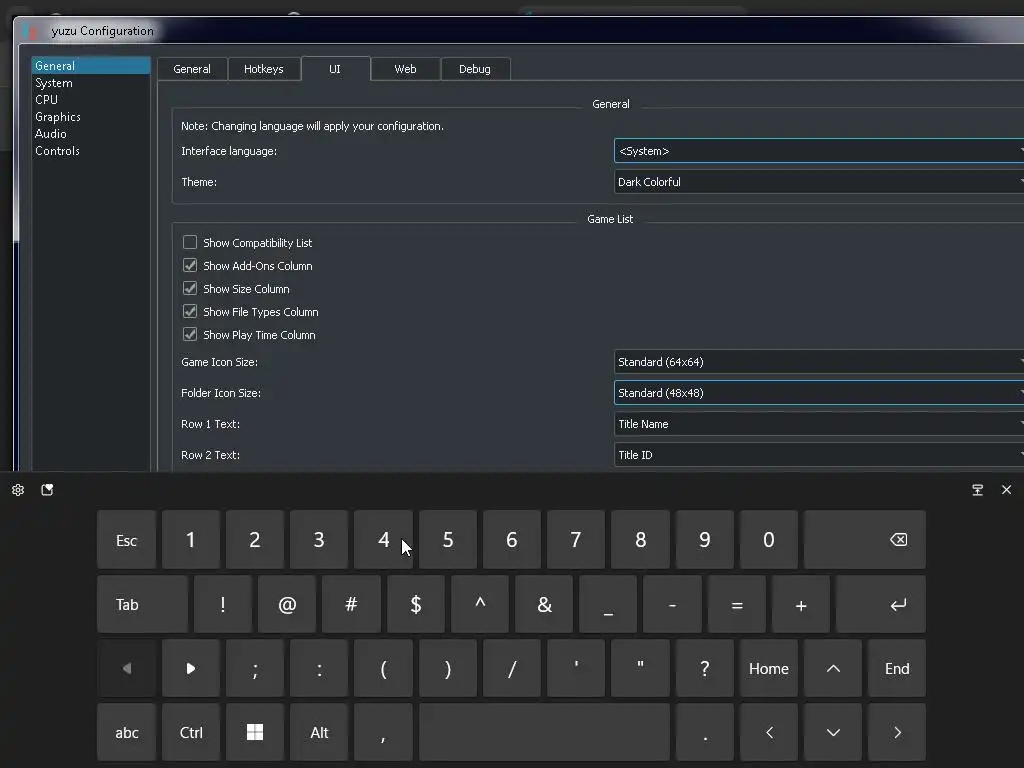Tap the left arrow key
Image resolution: width=1024 pixels, height=768 pixels.
click(x=769, y=732)
